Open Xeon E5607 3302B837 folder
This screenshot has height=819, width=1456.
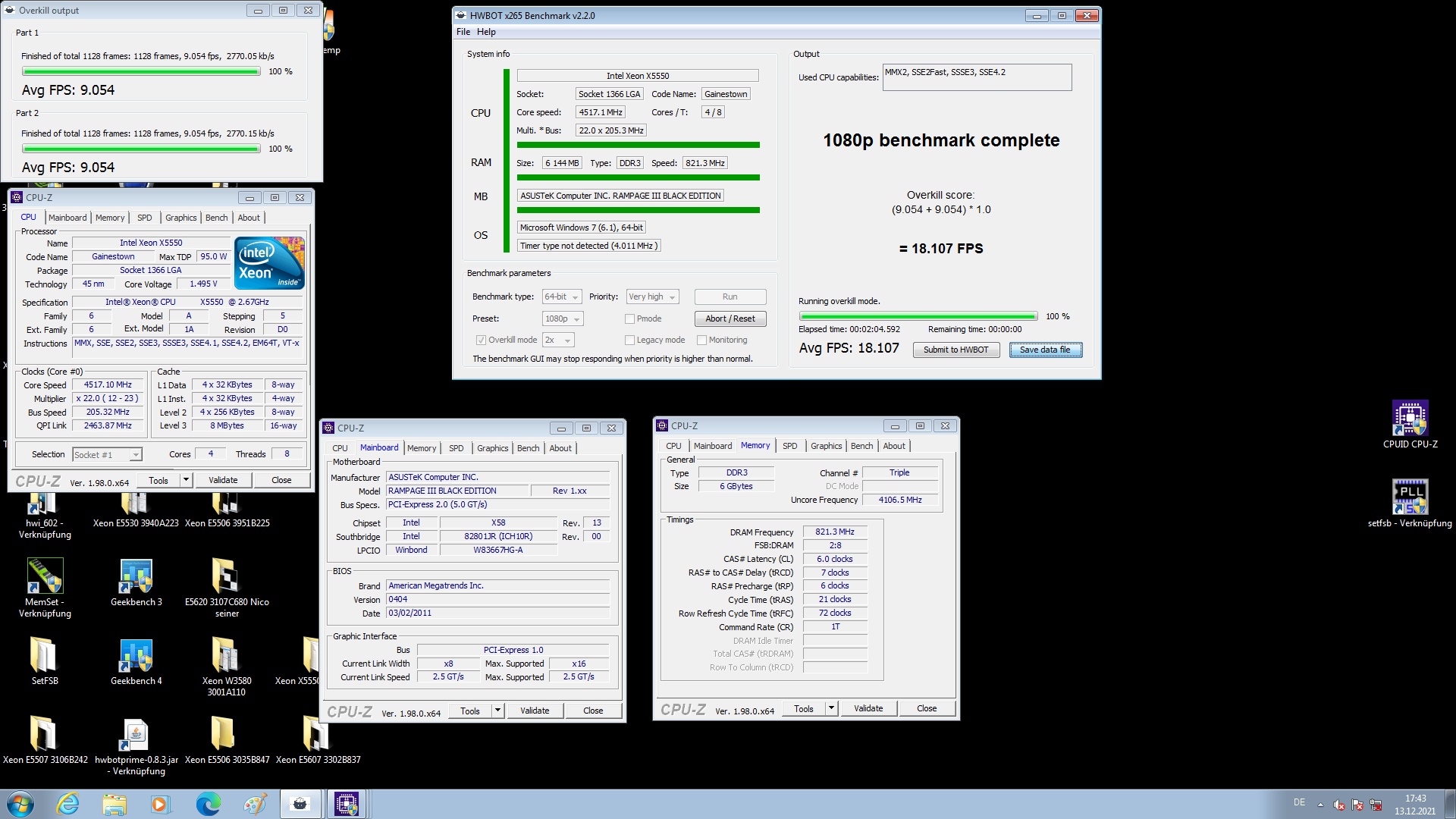tap(318, 740)
